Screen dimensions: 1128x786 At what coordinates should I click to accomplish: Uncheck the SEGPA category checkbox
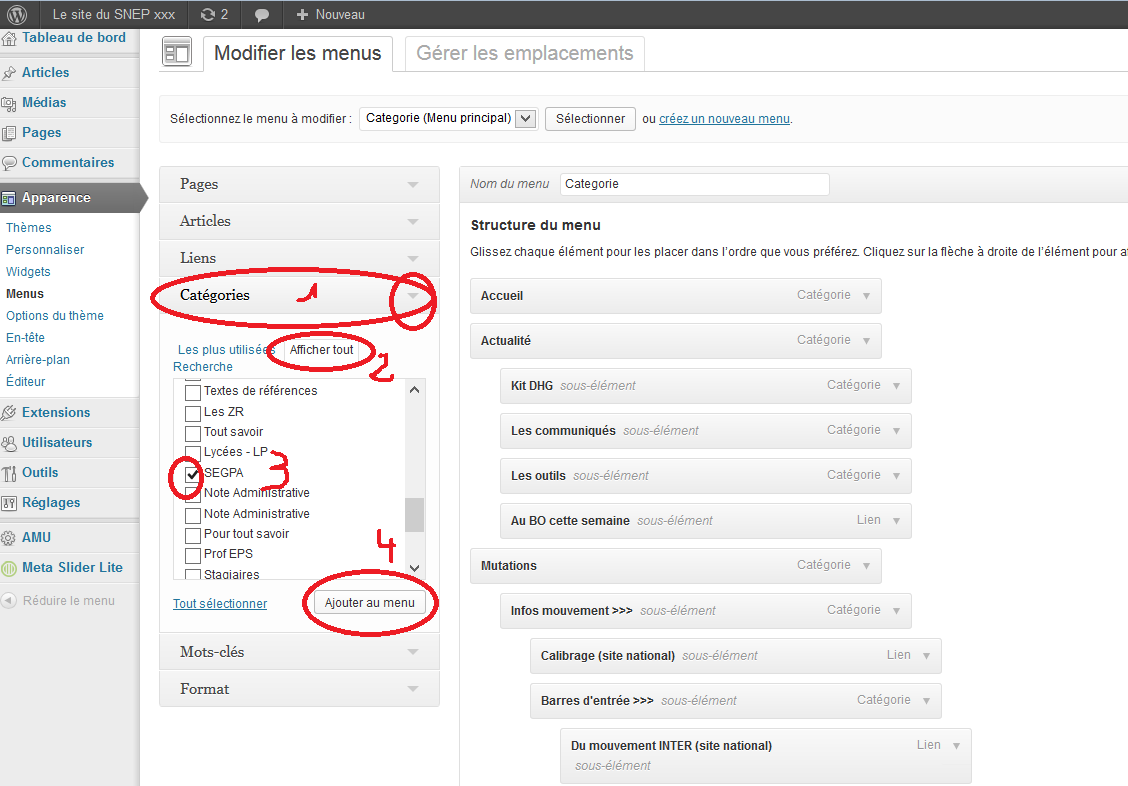[x=193, y=473]
